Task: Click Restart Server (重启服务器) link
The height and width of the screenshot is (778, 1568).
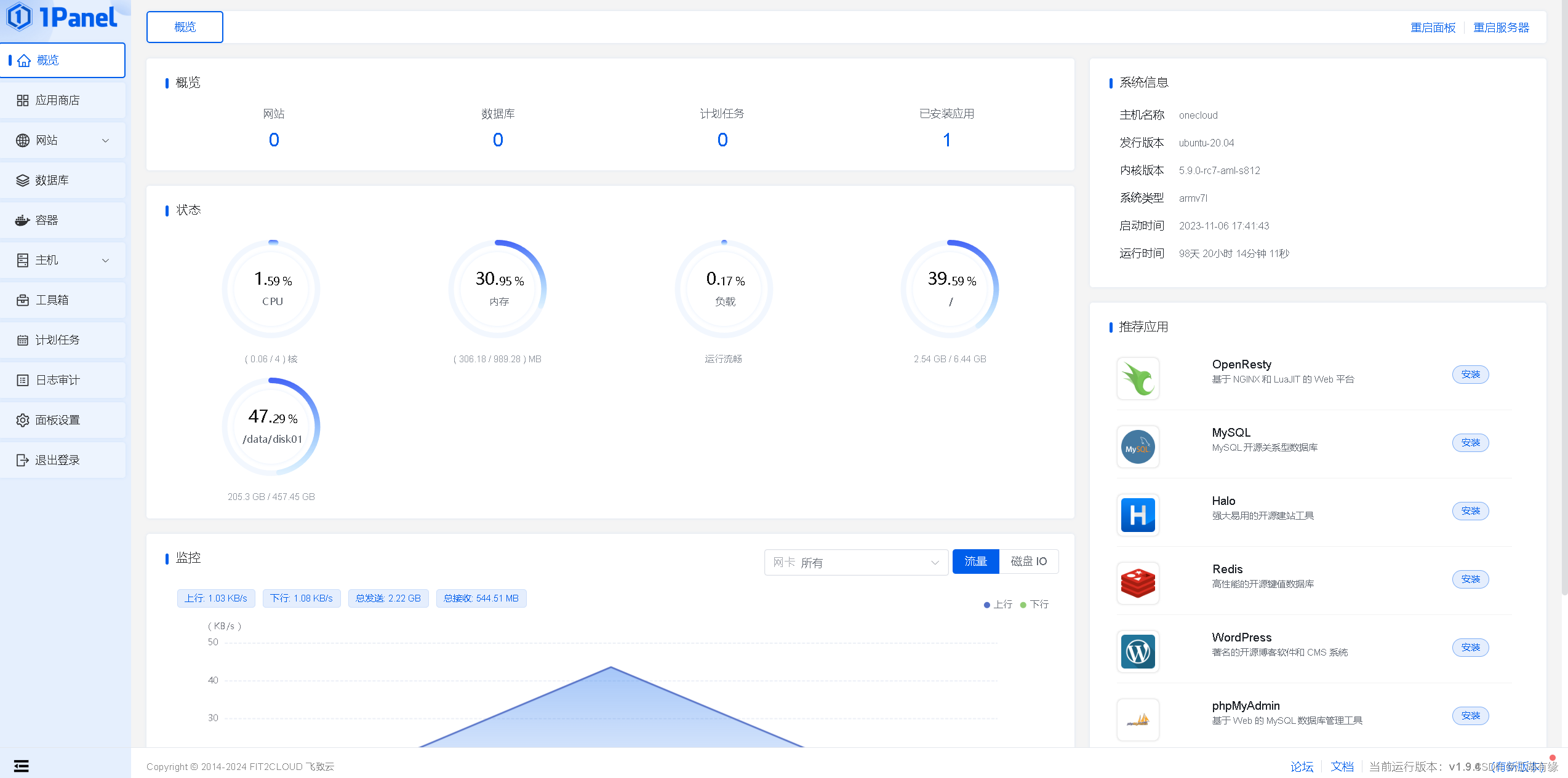Action: point(1500,28)
